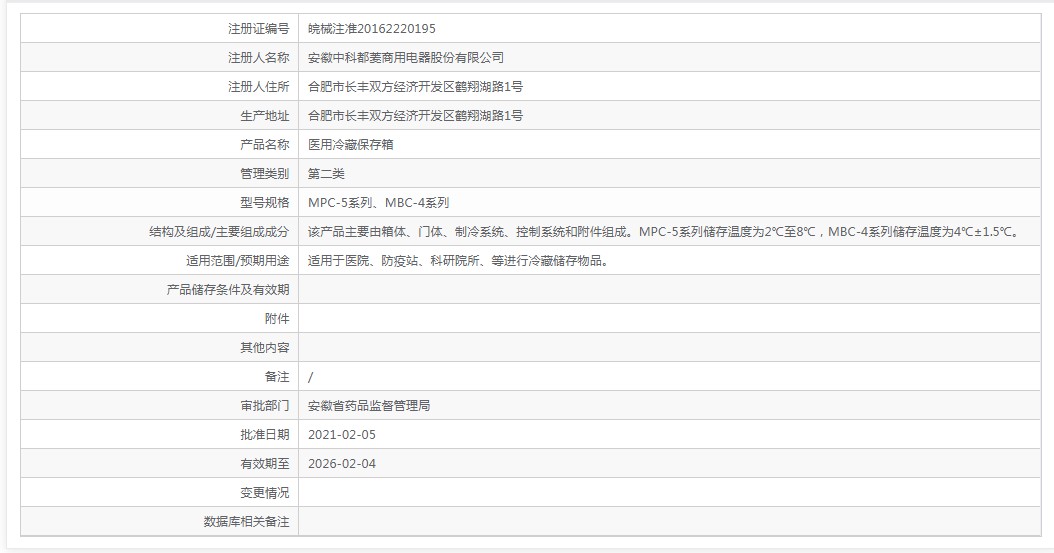Click the registration number 皖械注准20162220195
This screenshot has height=553, width=1054.
pos(371,29)
